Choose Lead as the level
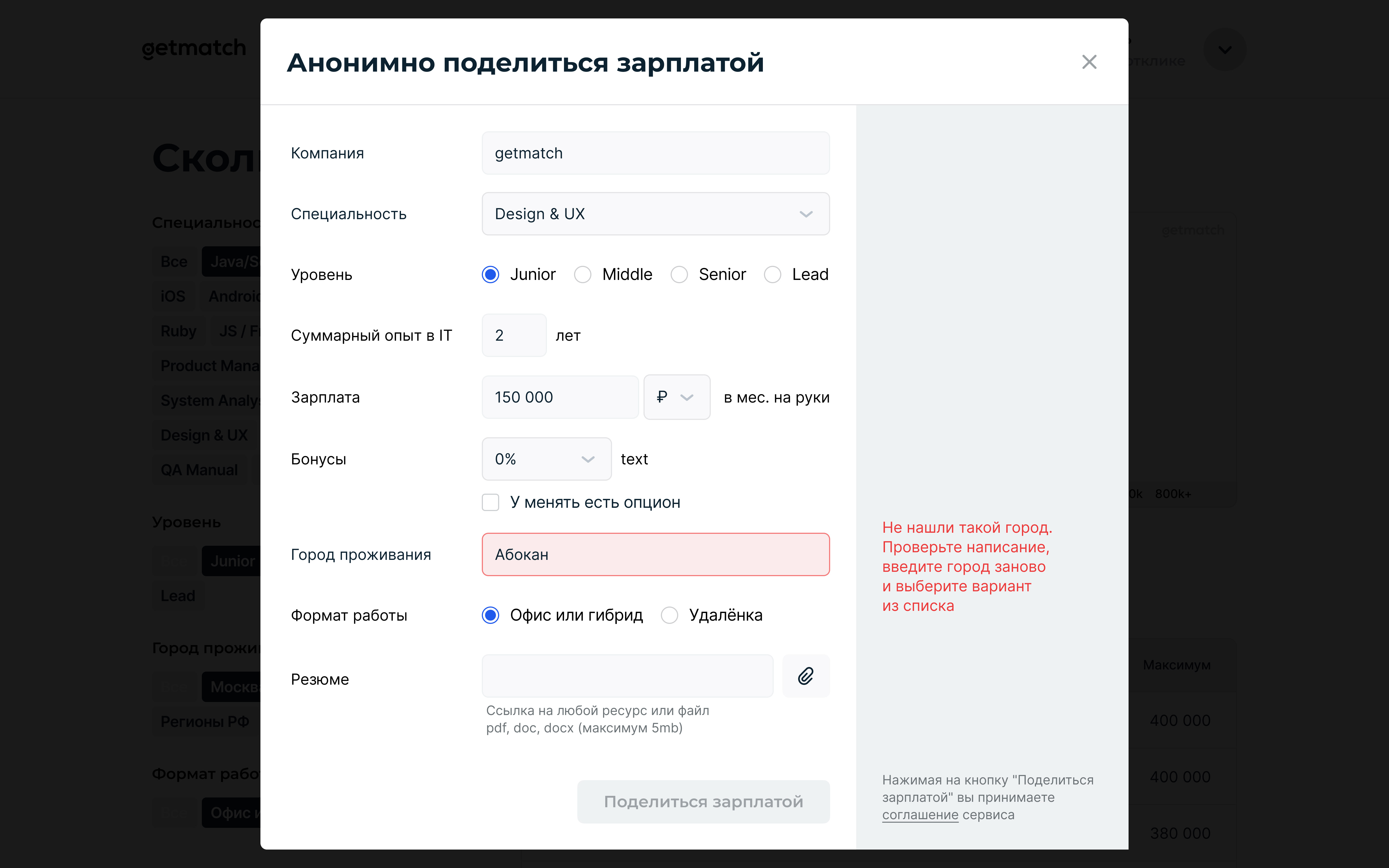Image resolution: width=1389 pixels, height=868 pixels. [773, 275]
